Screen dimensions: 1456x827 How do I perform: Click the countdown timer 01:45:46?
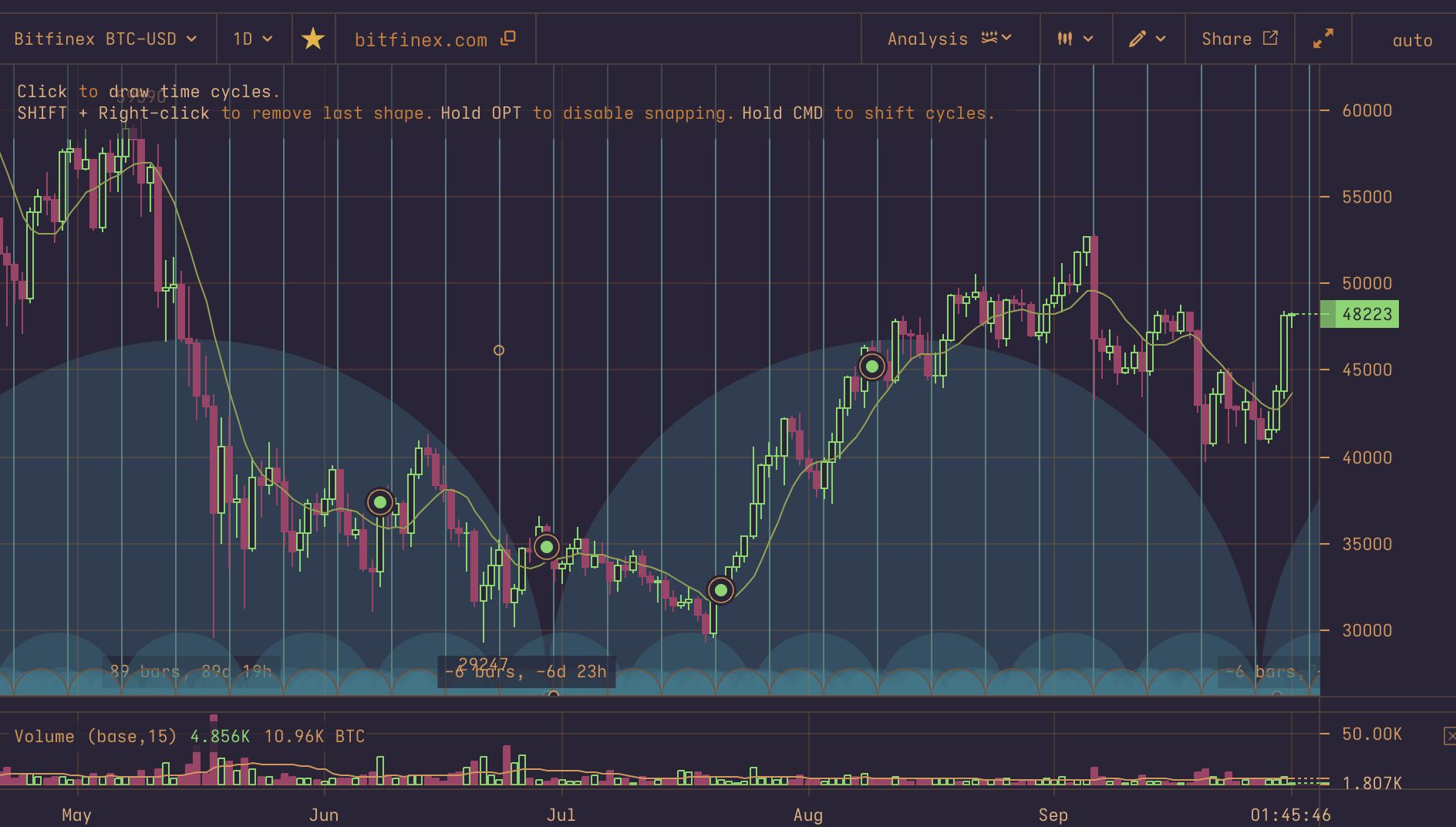(1290, 815)
